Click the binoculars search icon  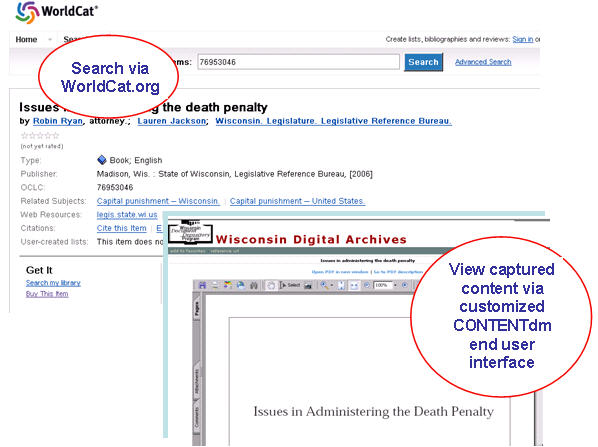[x=254, y=285]
